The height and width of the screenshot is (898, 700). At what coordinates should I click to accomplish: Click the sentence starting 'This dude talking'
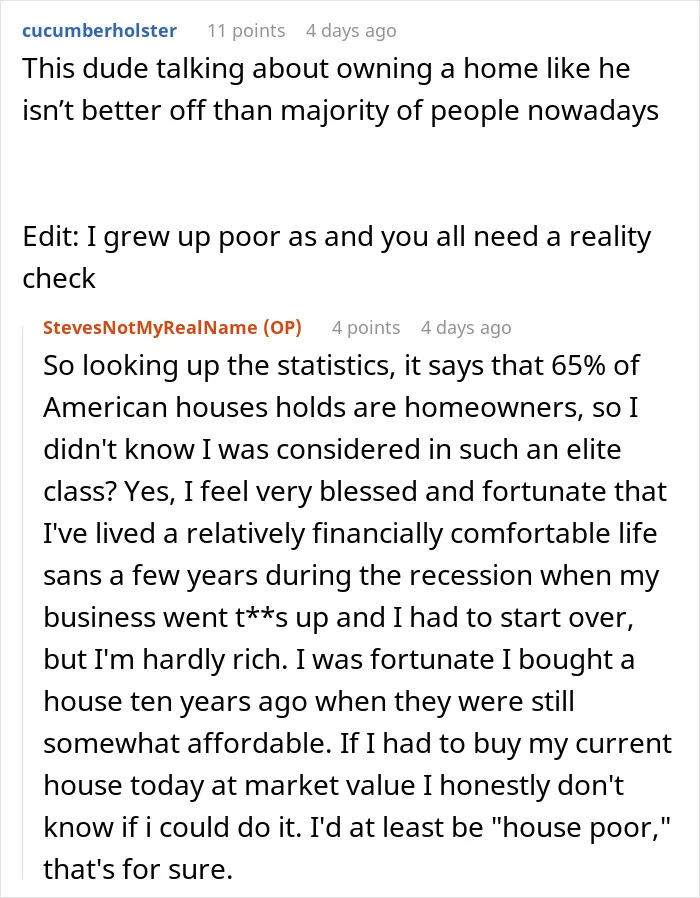(x=340, y=89)
